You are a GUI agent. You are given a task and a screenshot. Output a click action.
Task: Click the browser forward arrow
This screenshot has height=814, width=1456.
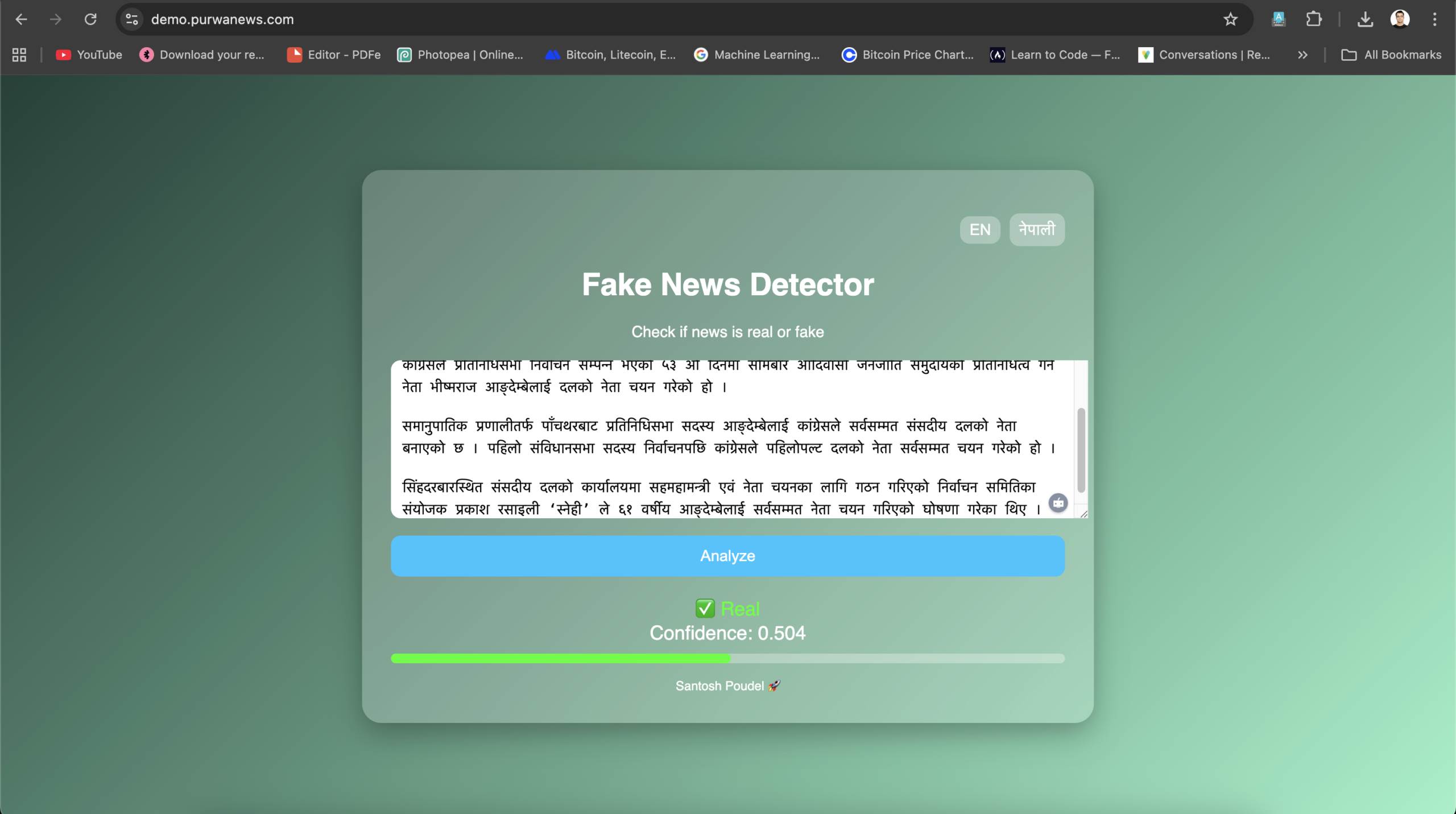click(56, 19)
